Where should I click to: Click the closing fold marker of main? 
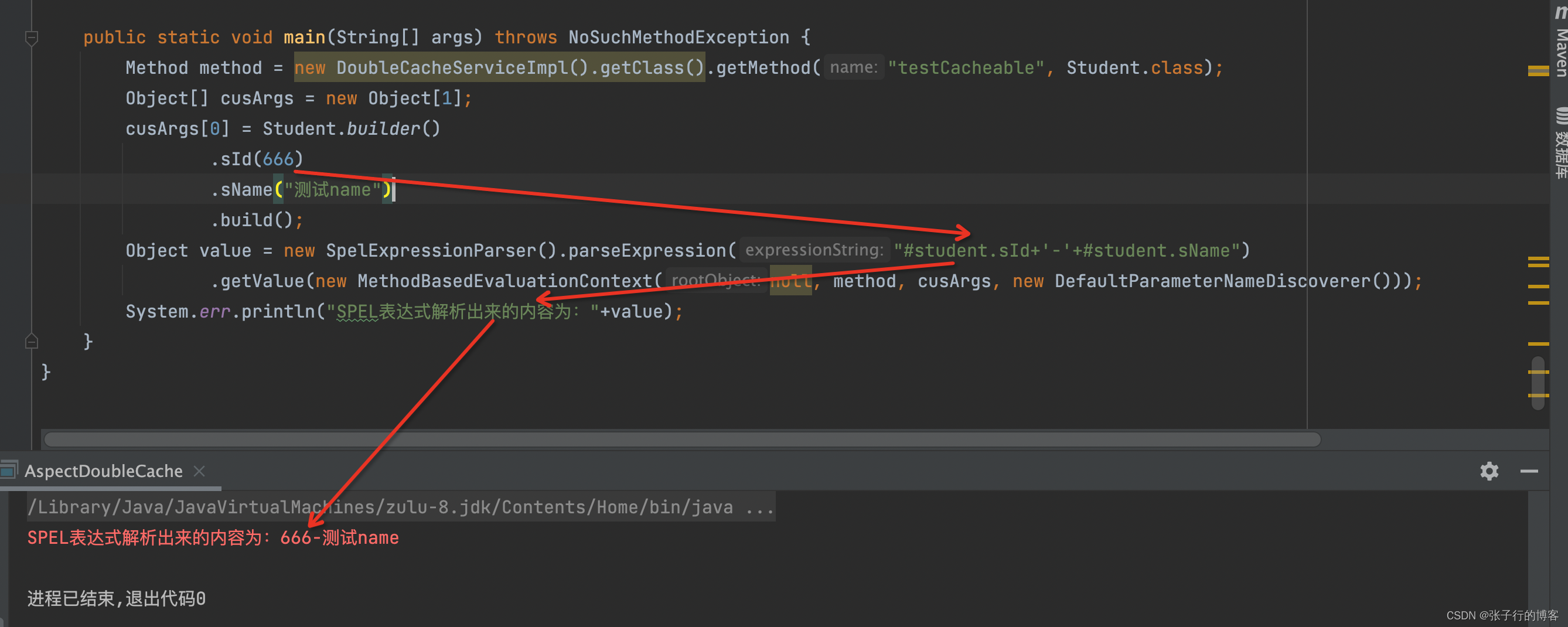tap(32, 342)
